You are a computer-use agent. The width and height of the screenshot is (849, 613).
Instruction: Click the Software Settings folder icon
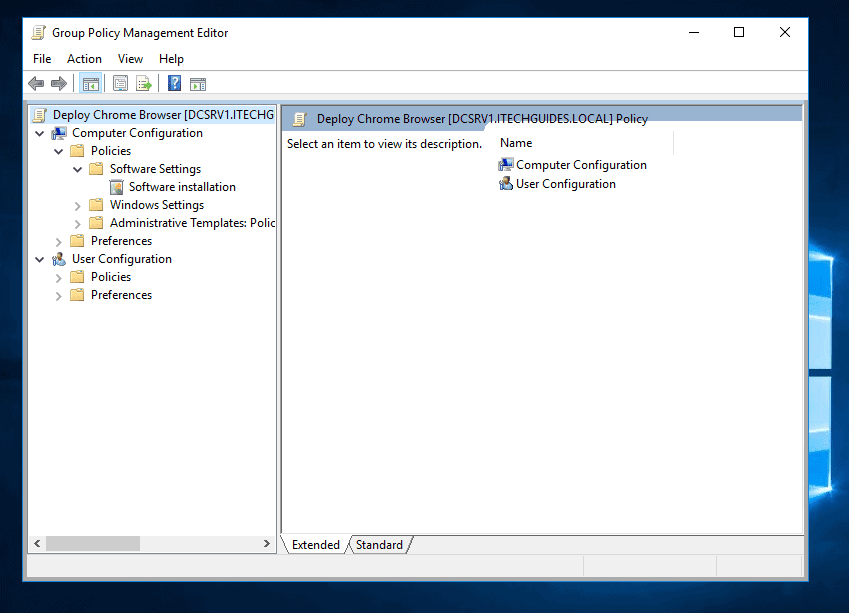[96, 169]
